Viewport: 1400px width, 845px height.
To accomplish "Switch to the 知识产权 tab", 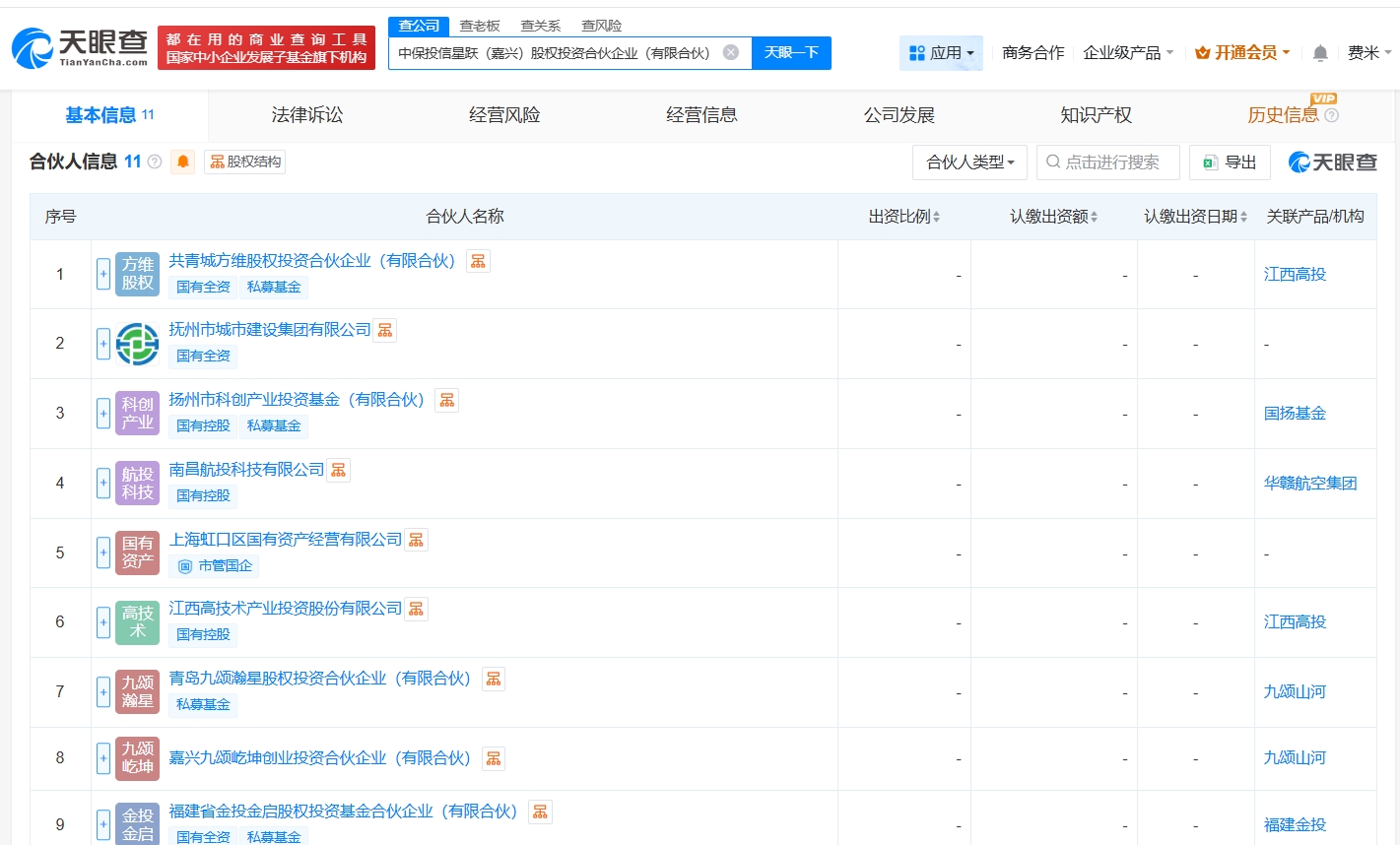I will (1096, 115).
